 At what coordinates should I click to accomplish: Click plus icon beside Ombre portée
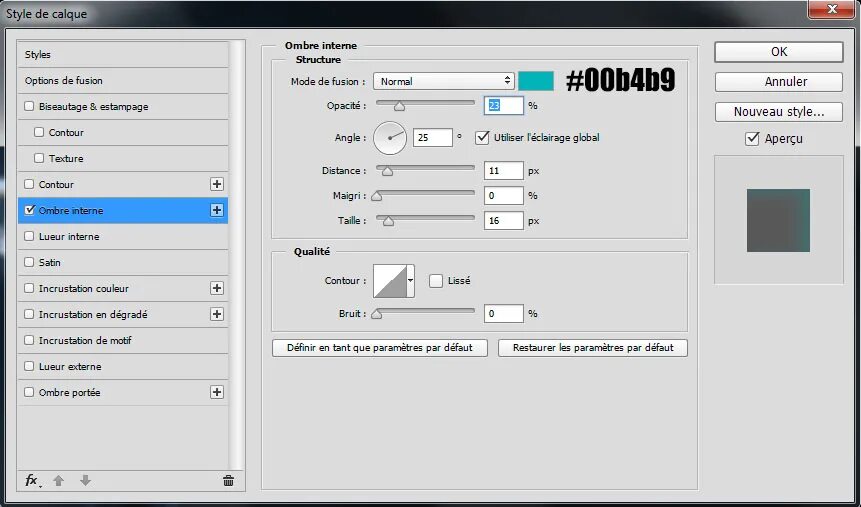(217, 392)
